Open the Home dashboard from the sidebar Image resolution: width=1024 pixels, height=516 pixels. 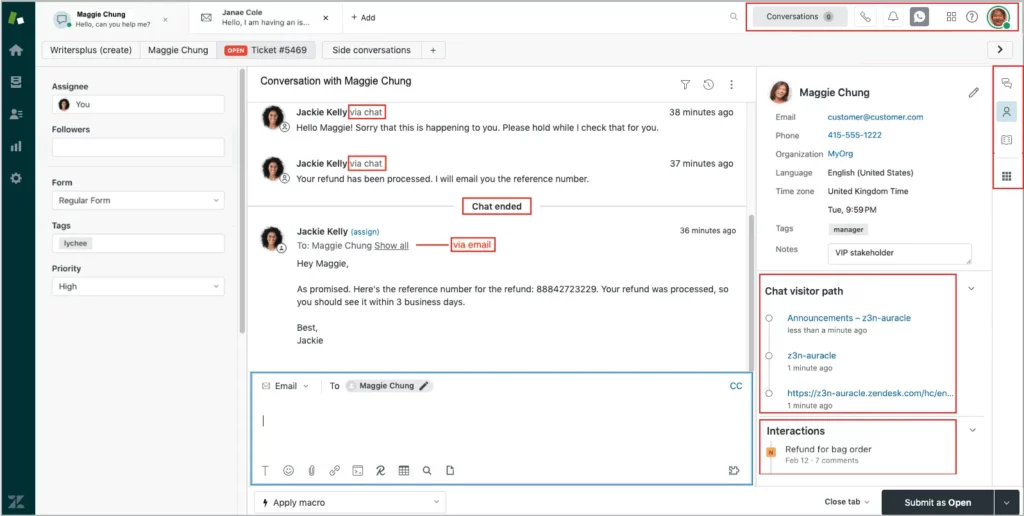point(16,50)
